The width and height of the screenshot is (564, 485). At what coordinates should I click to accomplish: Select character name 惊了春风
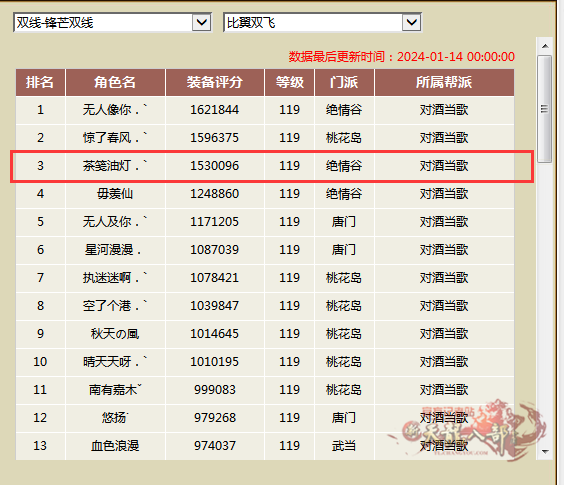[x=115, y=138]
